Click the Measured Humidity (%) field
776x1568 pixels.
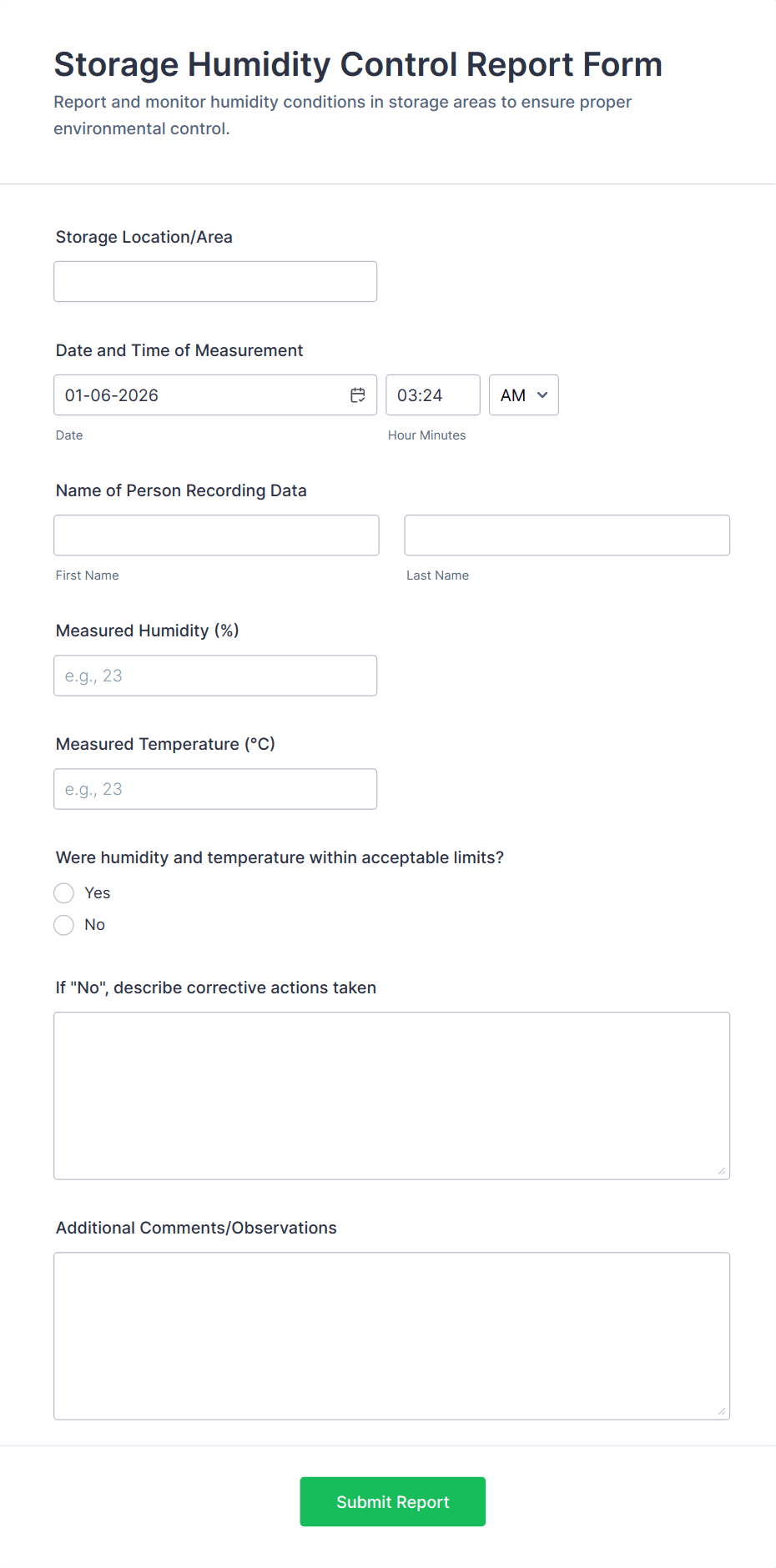(x=214, y=675)
